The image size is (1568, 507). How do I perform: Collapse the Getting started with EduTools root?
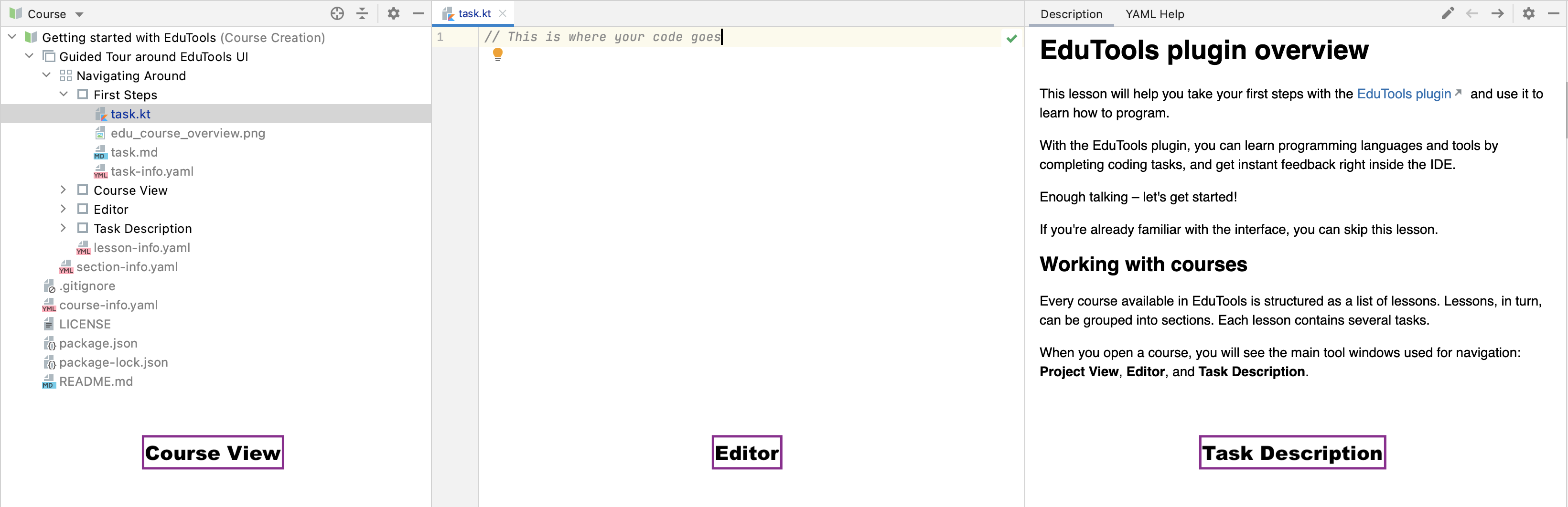[12, 37]
